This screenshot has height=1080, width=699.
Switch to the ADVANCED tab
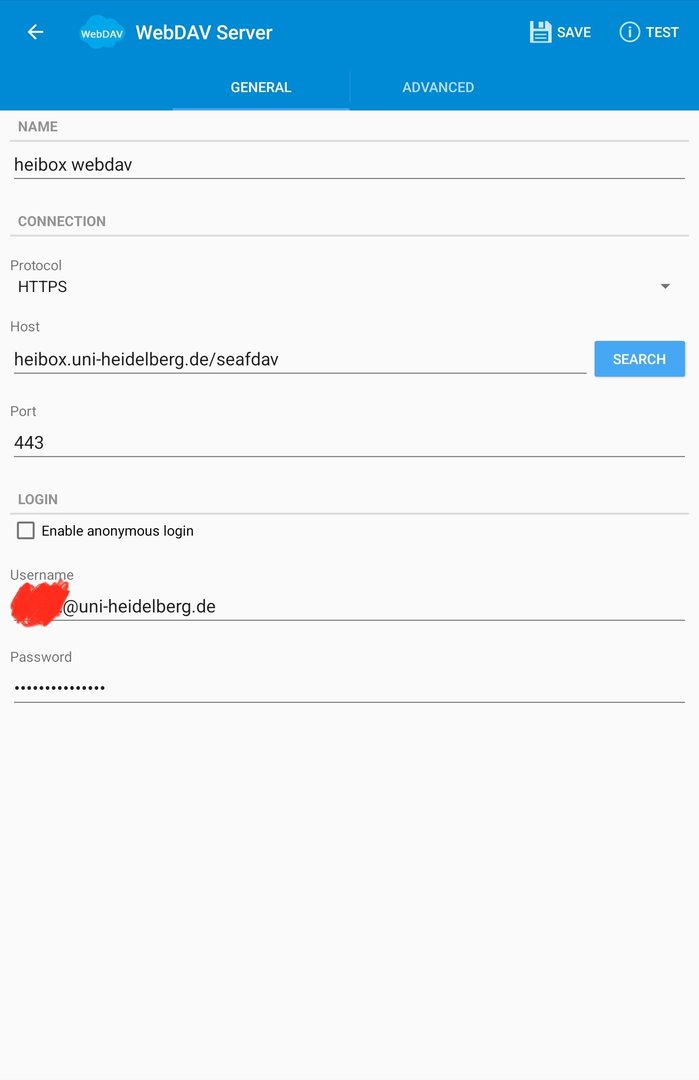pyautogui.click(x=438, y=87)
